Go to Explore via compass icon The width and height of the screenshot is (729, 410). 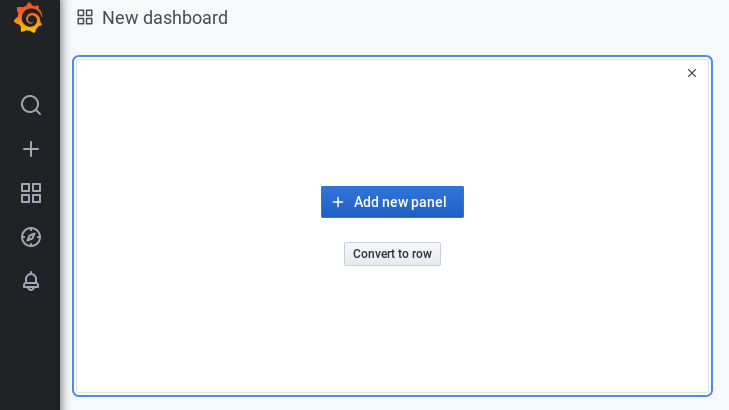point(31,237)
